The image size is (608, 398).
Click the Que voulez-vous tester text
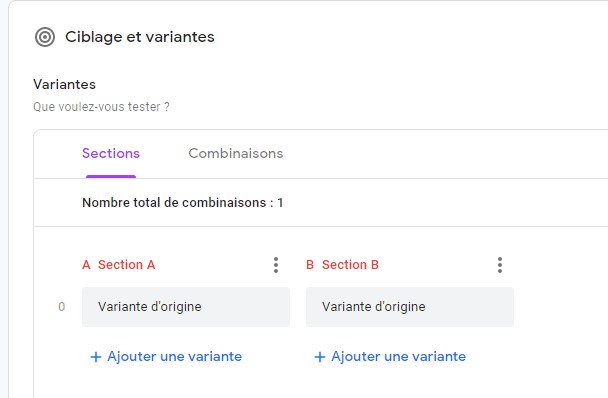(101, 107)
